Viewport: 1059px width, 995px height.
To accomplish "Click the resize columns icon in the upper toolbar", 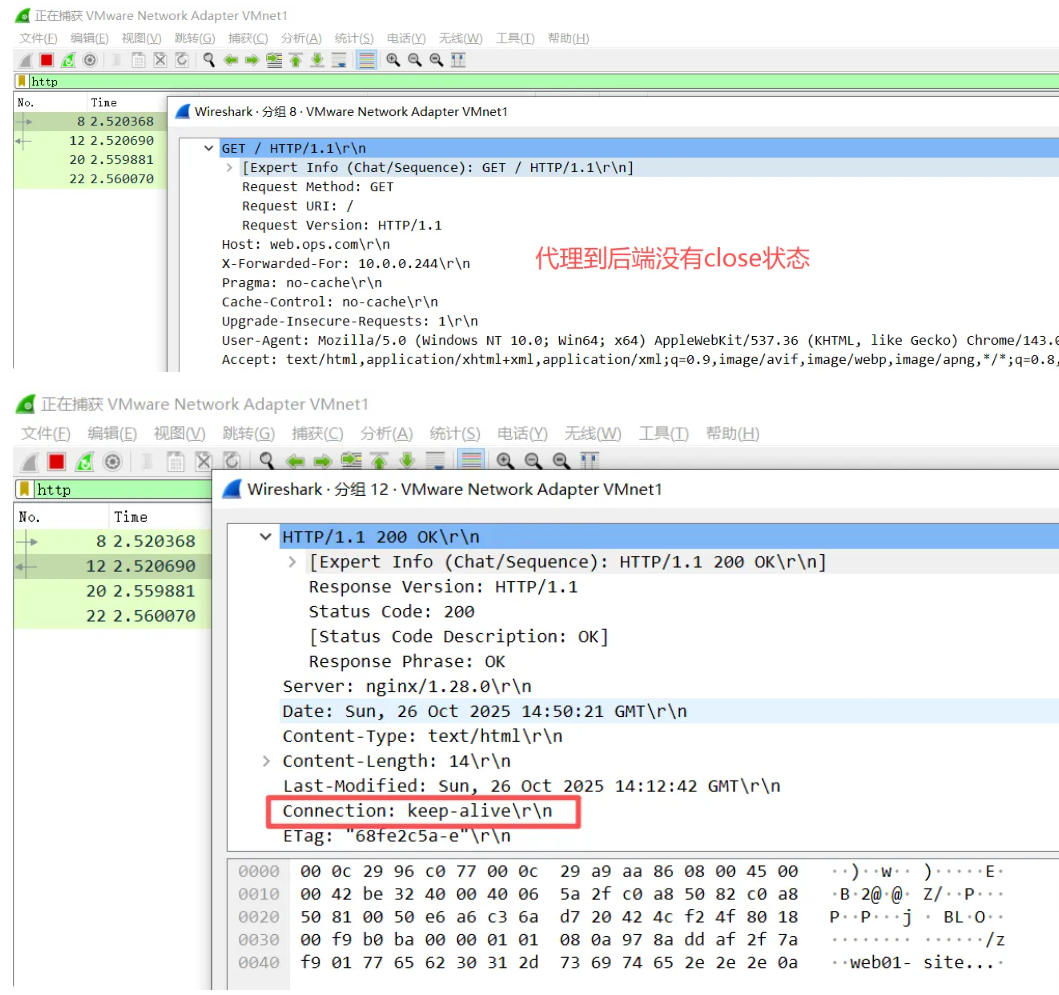I will point(458,60).
